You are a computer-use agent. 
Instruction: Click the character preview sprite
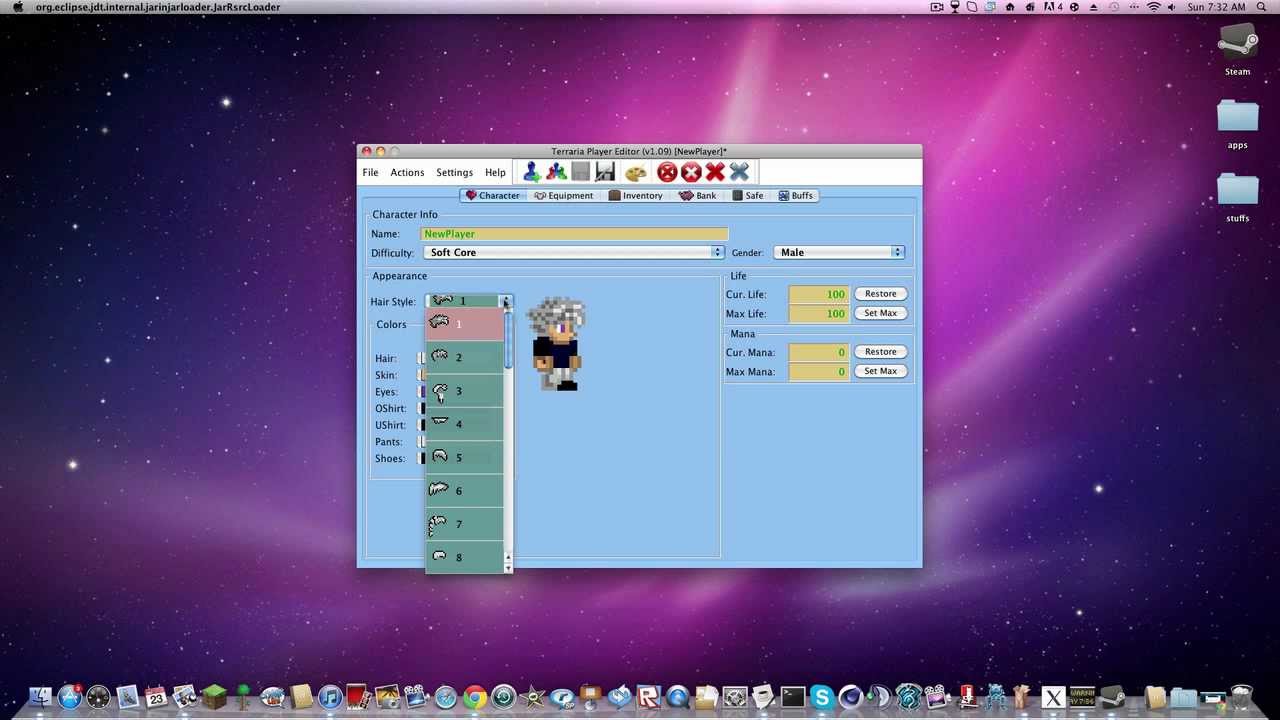point(556,343)
